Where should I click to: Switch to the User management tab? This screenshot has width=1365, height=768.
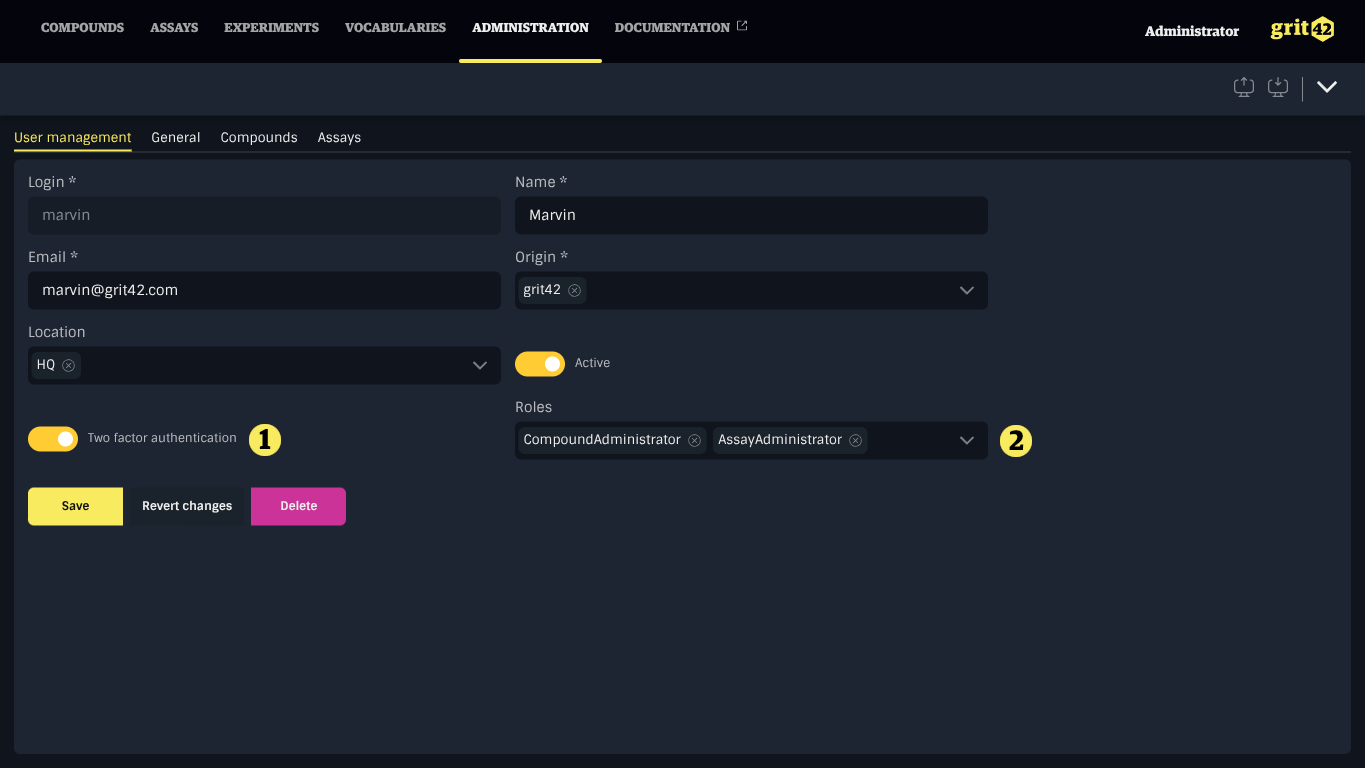73,137
